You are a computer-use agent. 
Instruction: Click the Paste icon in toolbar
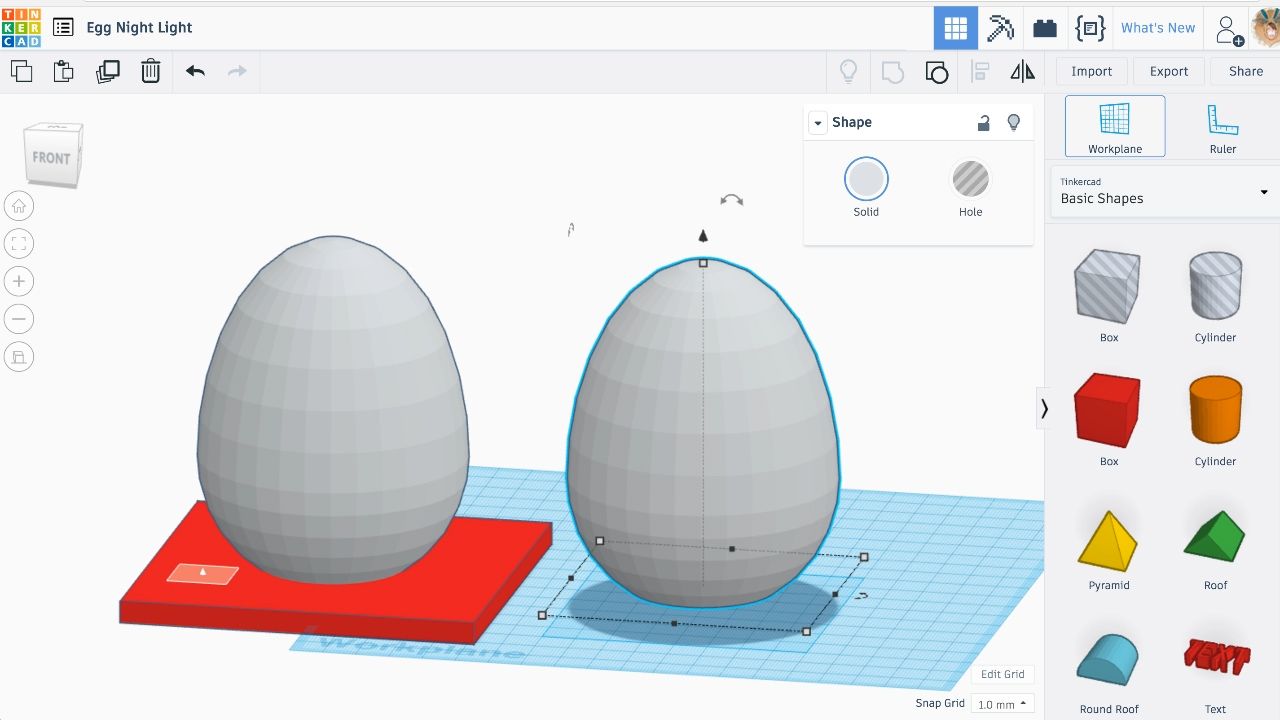(64, 71)
